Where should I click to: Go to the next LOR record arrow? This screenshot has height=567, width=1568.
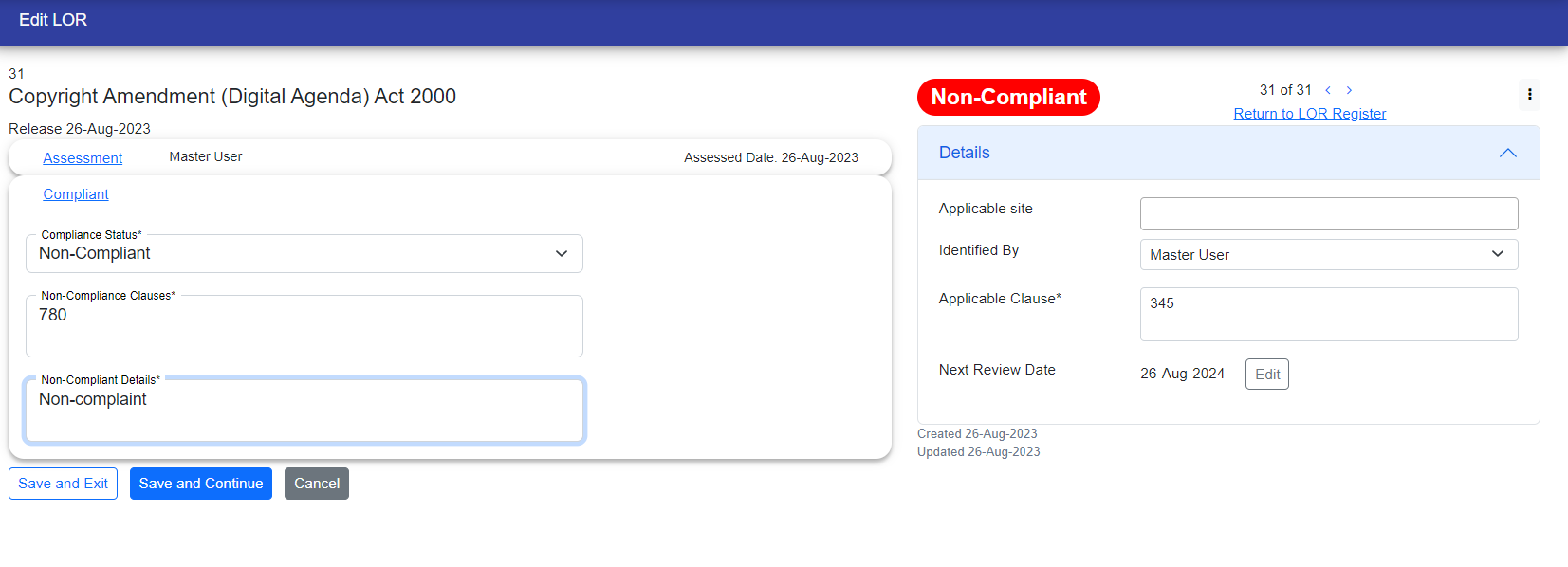[x=1349, y=90]
